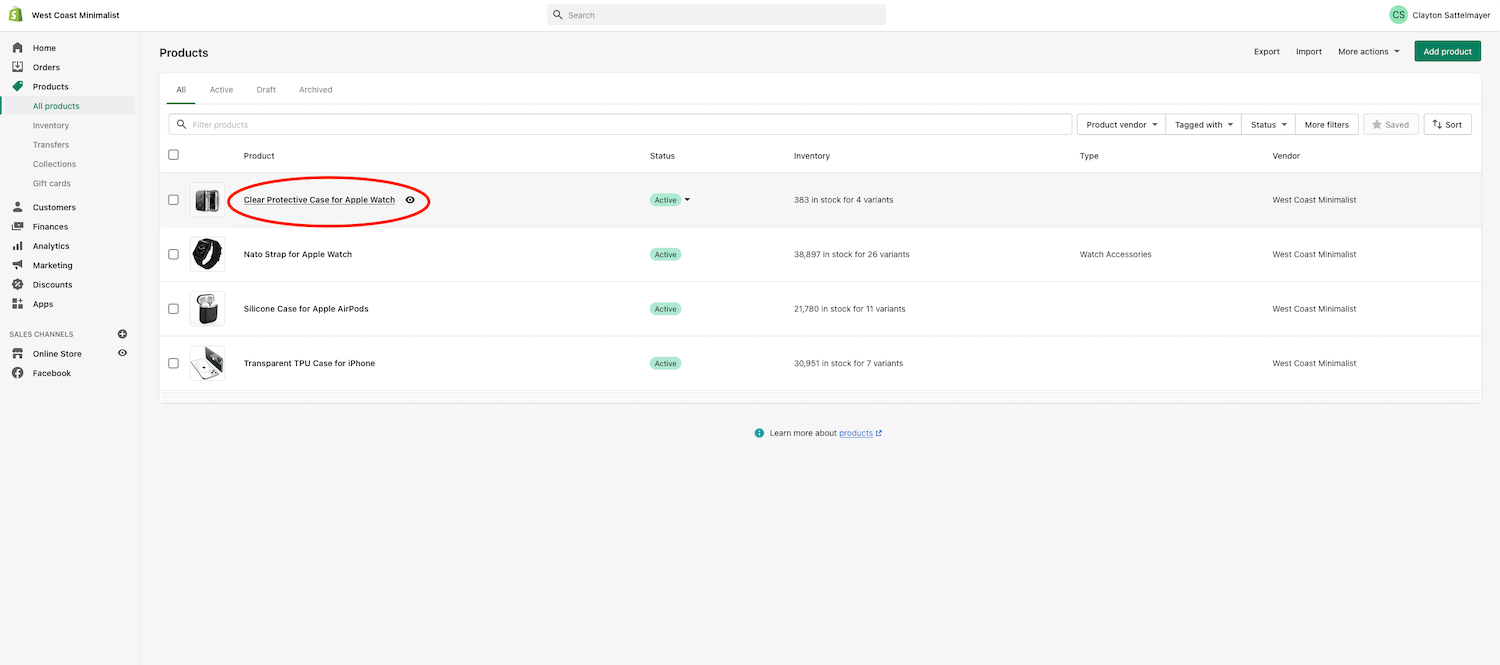The height and width of the screenshot is (665, 1500).
Task: Click Import button
Action: (x=1309, y=51)
